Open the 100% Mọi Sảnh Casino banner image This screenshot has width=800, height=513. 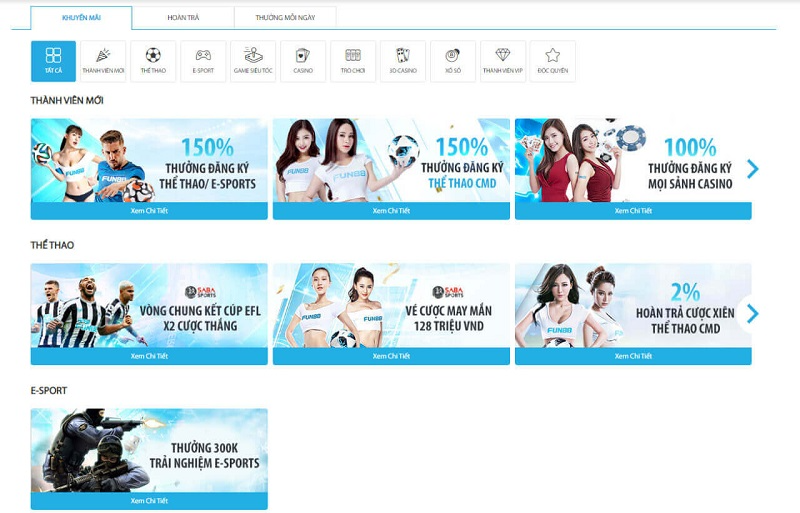coord(633,161)
